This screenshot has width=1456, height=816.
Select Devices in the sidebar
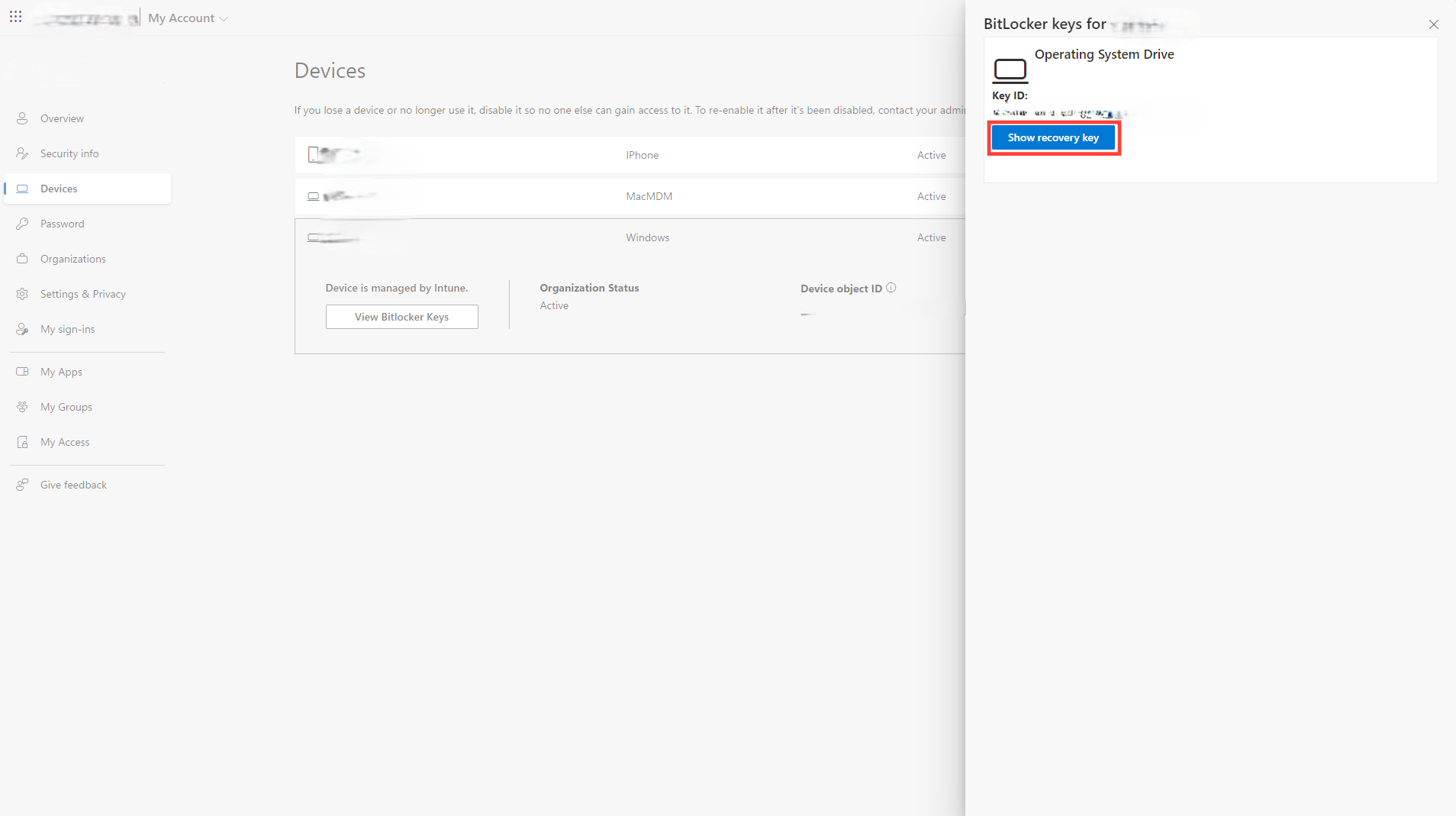(87, 189)
